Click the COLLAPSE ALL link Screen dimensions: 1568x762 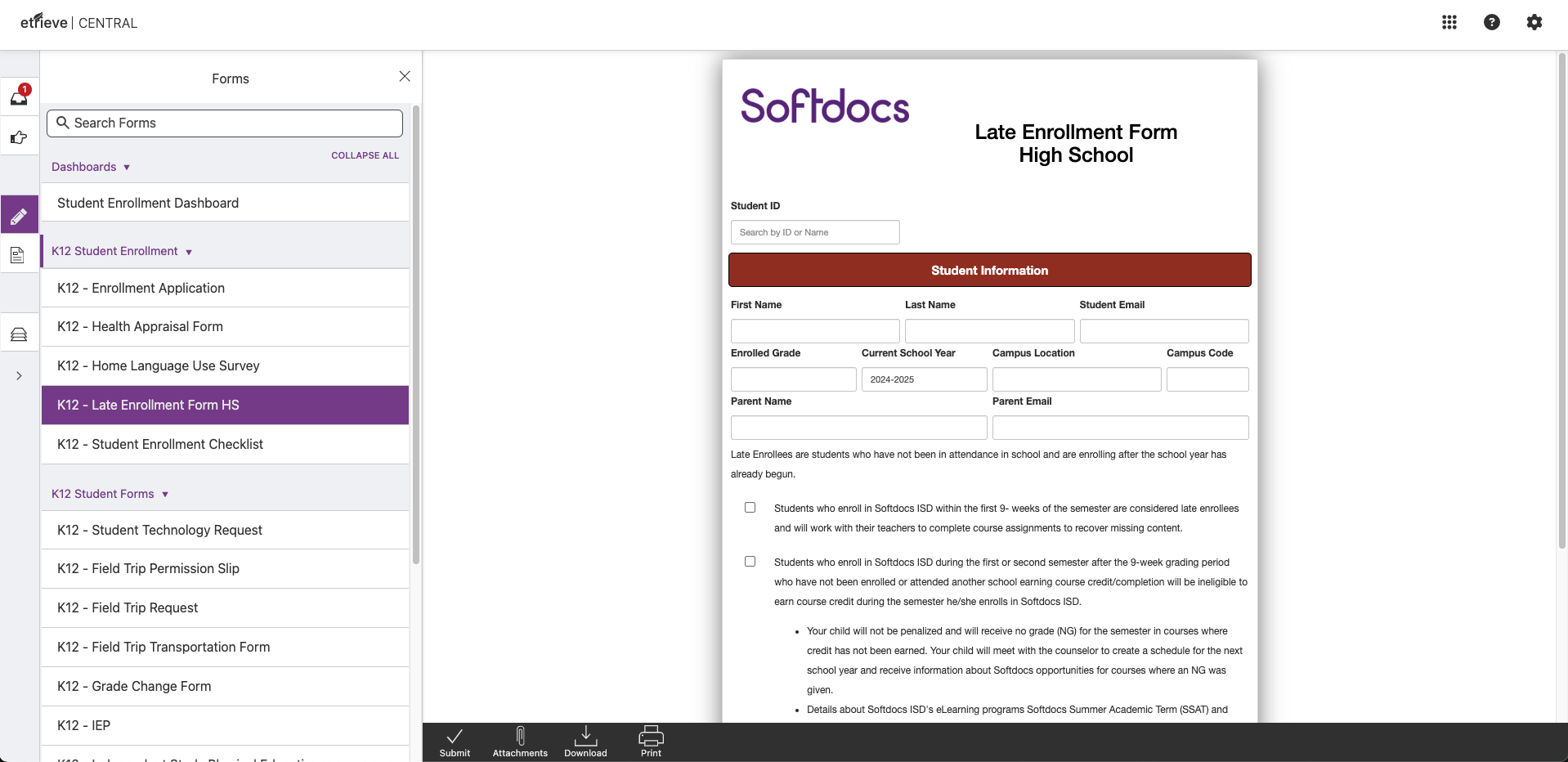(365, 155)
